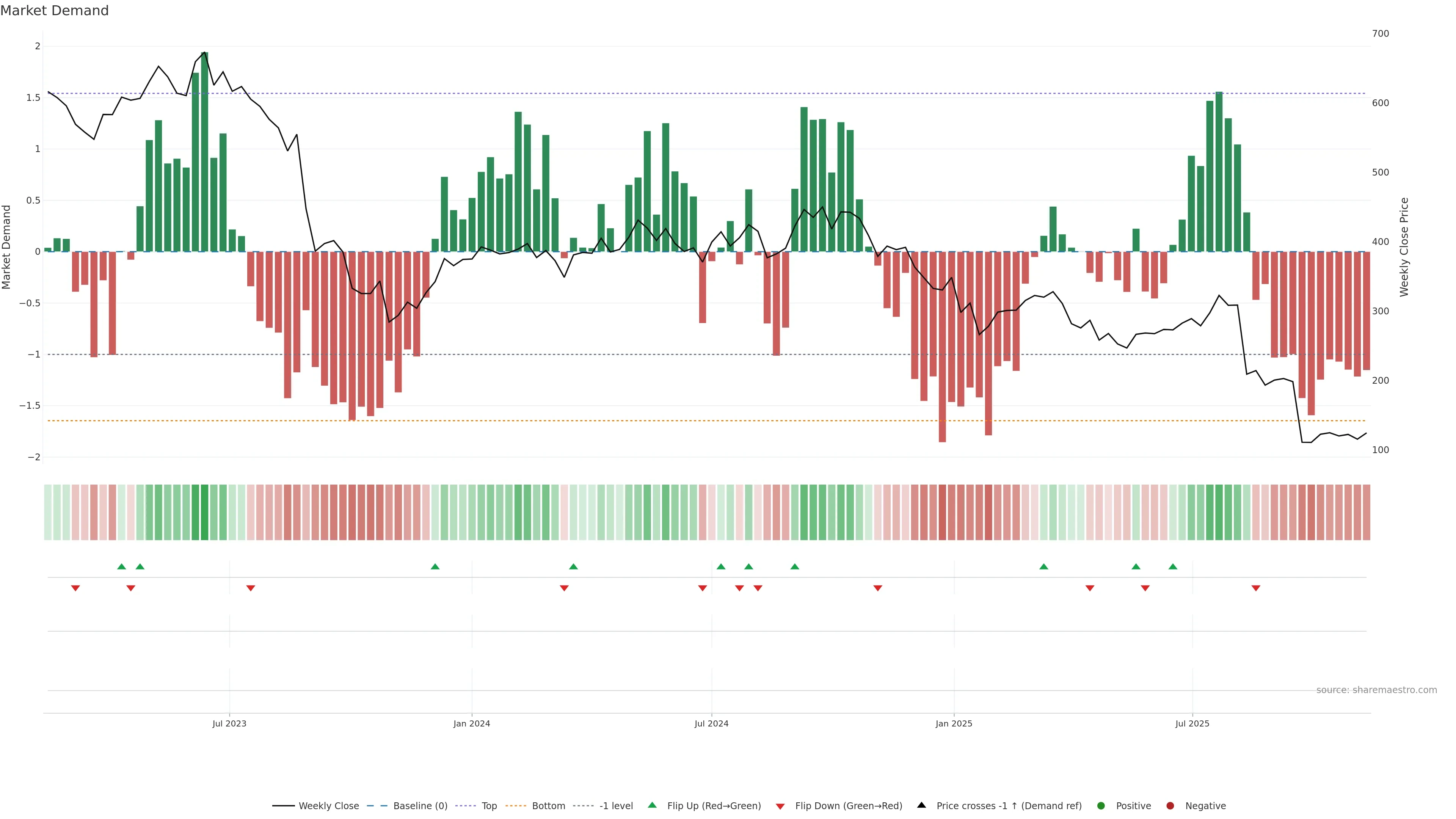Click the rightmost red flip-down triangle marker
Viewport: 1456px width, 819px height.
pyautogui.click(x=1256, y=588)
